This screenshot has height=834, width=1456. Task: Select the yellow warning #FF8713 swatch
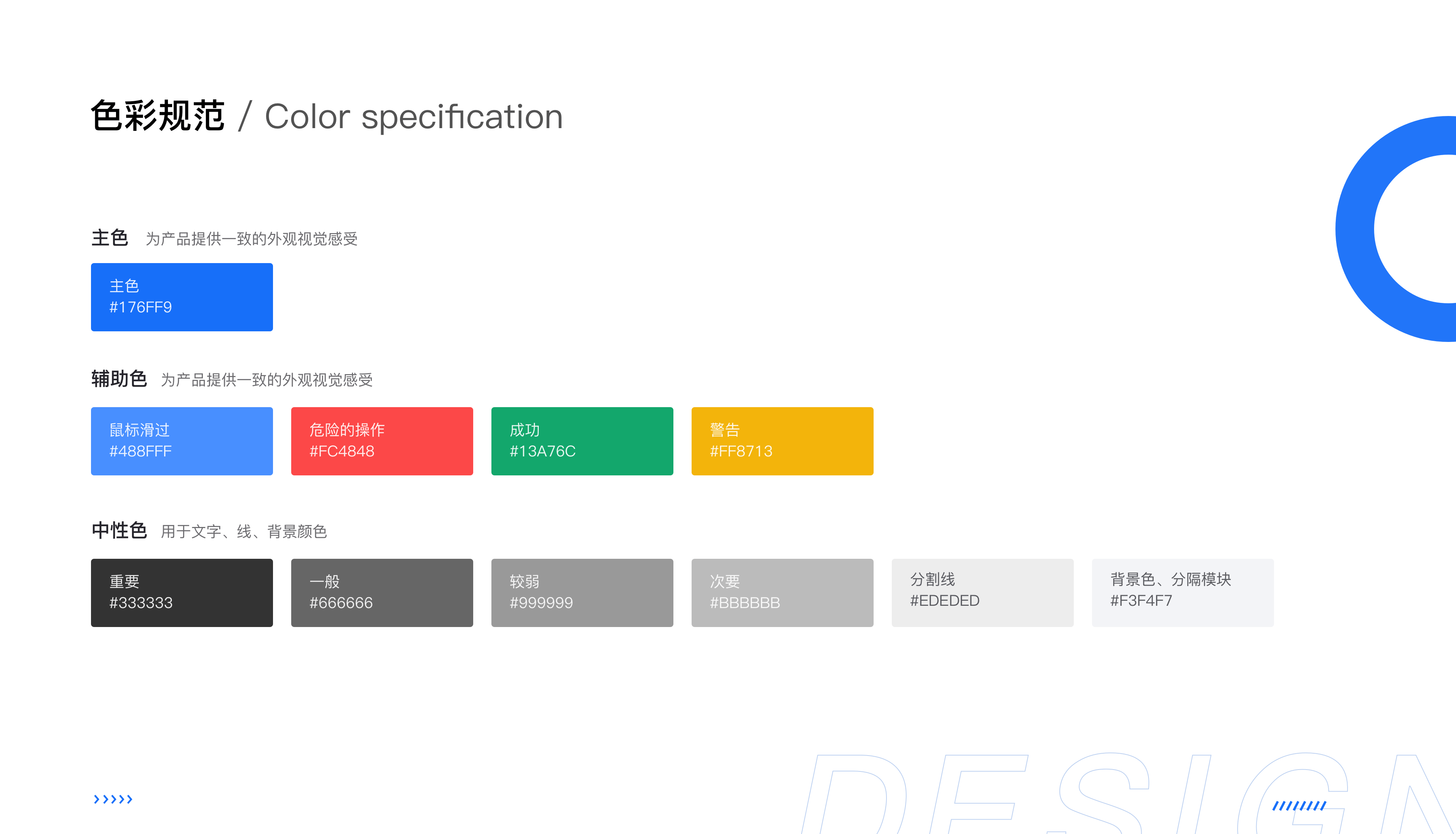783,441
